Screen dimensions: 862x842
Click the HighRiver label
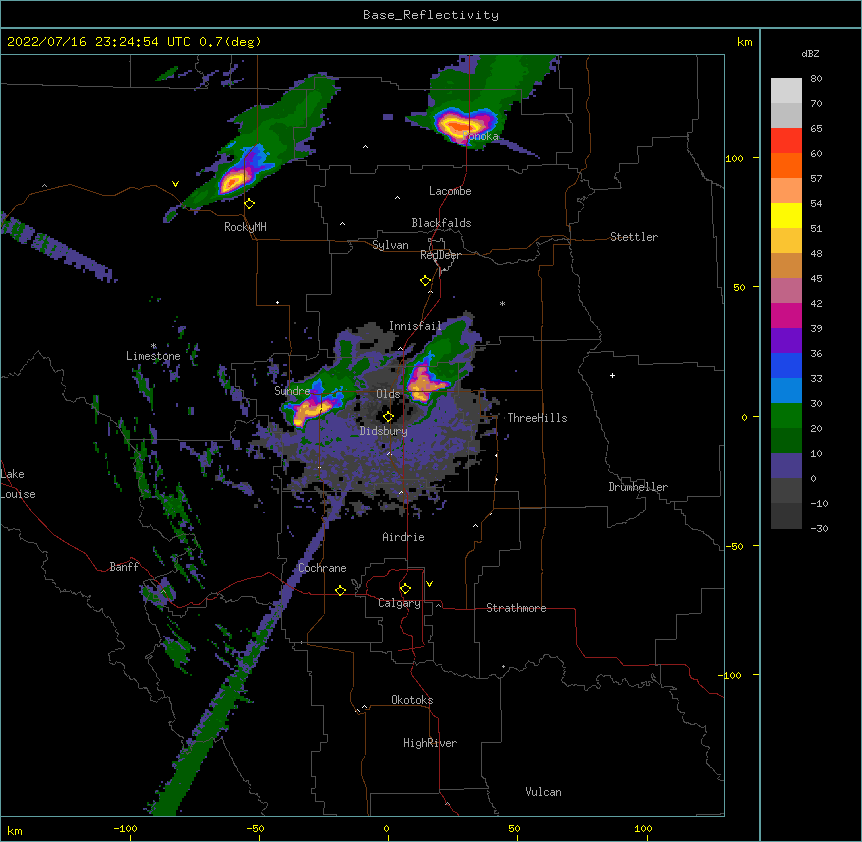tap(430, 743)
